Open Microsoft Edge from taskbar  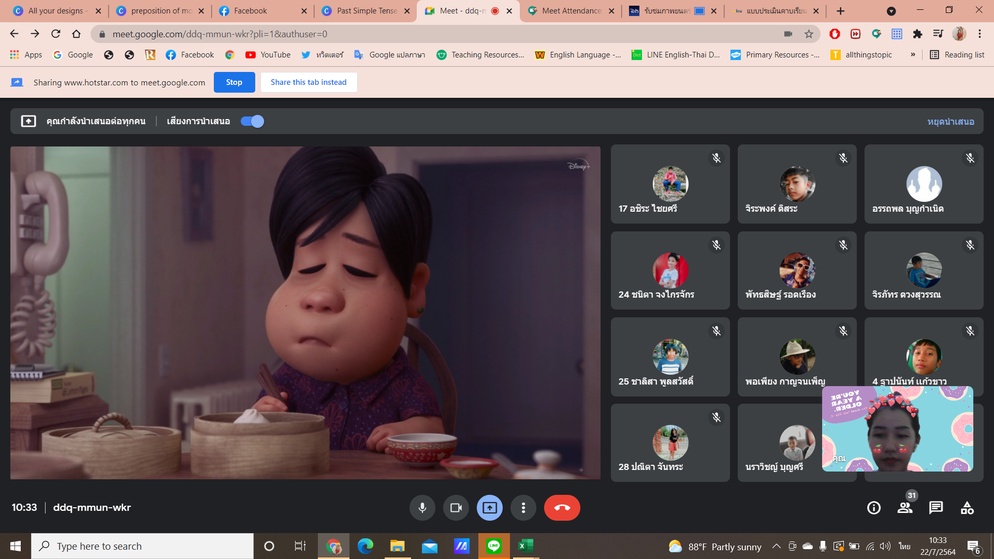point(365,546)
